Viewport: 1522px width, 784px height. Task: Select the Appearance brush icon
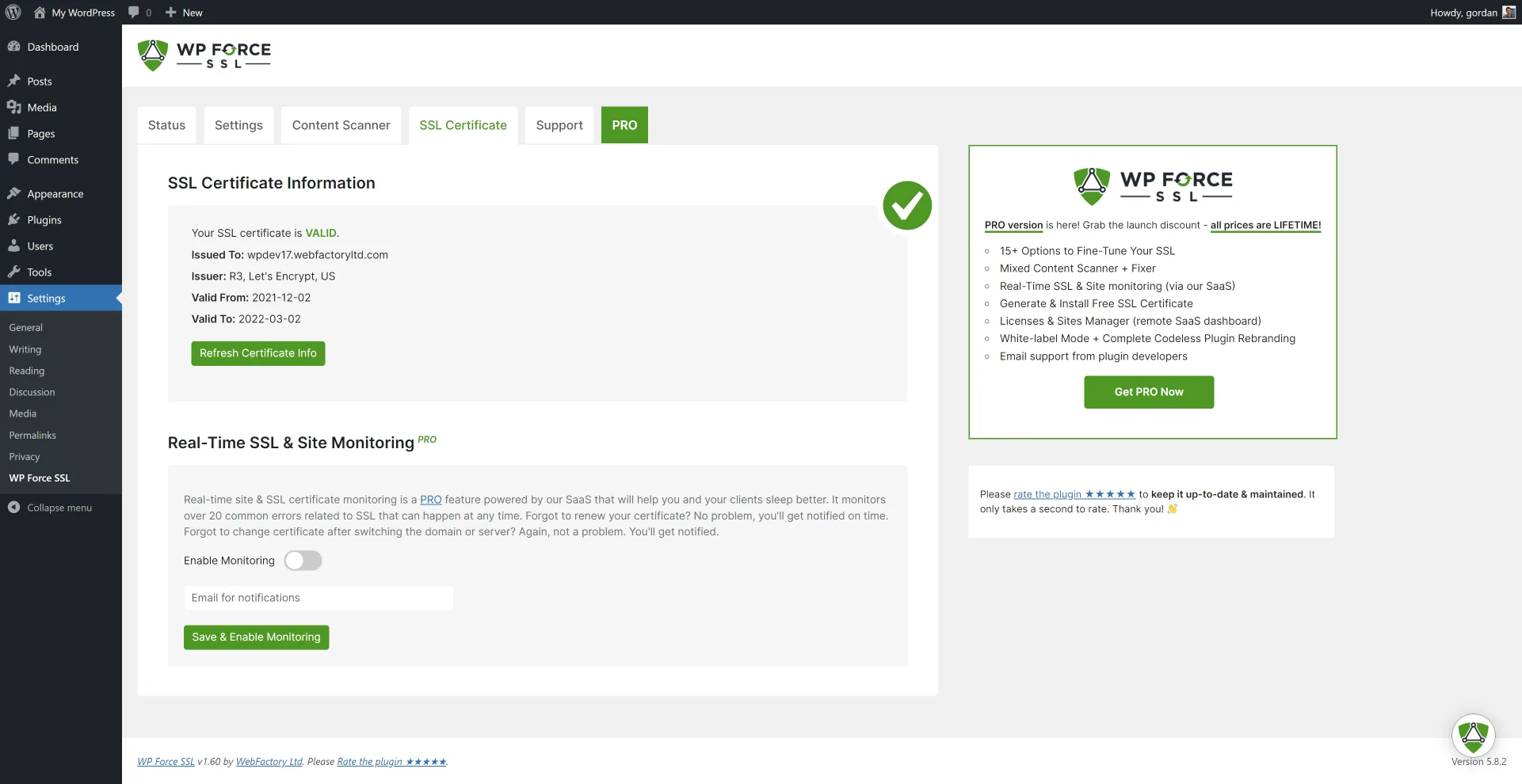14,193
